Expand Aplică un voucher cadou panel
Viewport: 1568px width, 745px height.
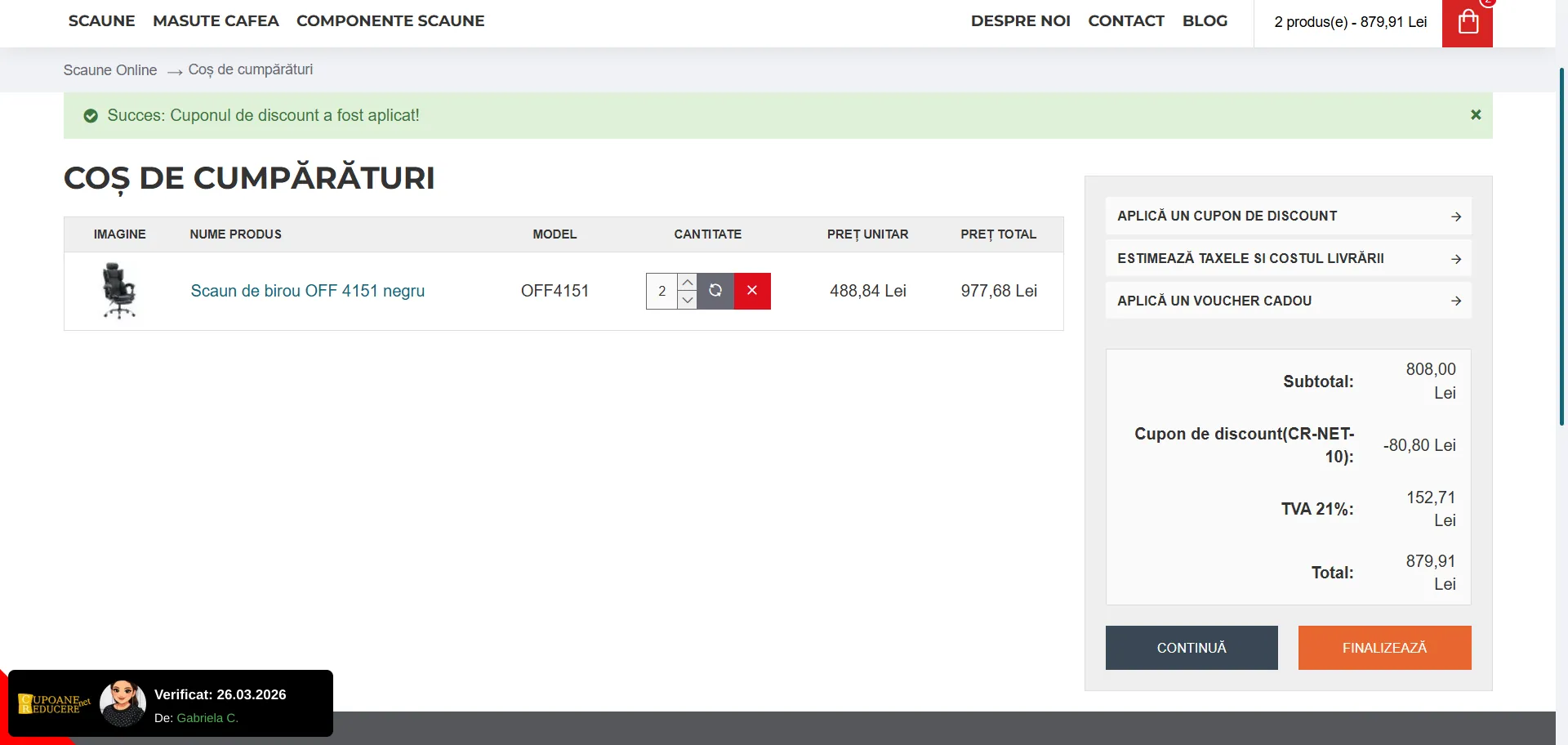point(1288,301)
